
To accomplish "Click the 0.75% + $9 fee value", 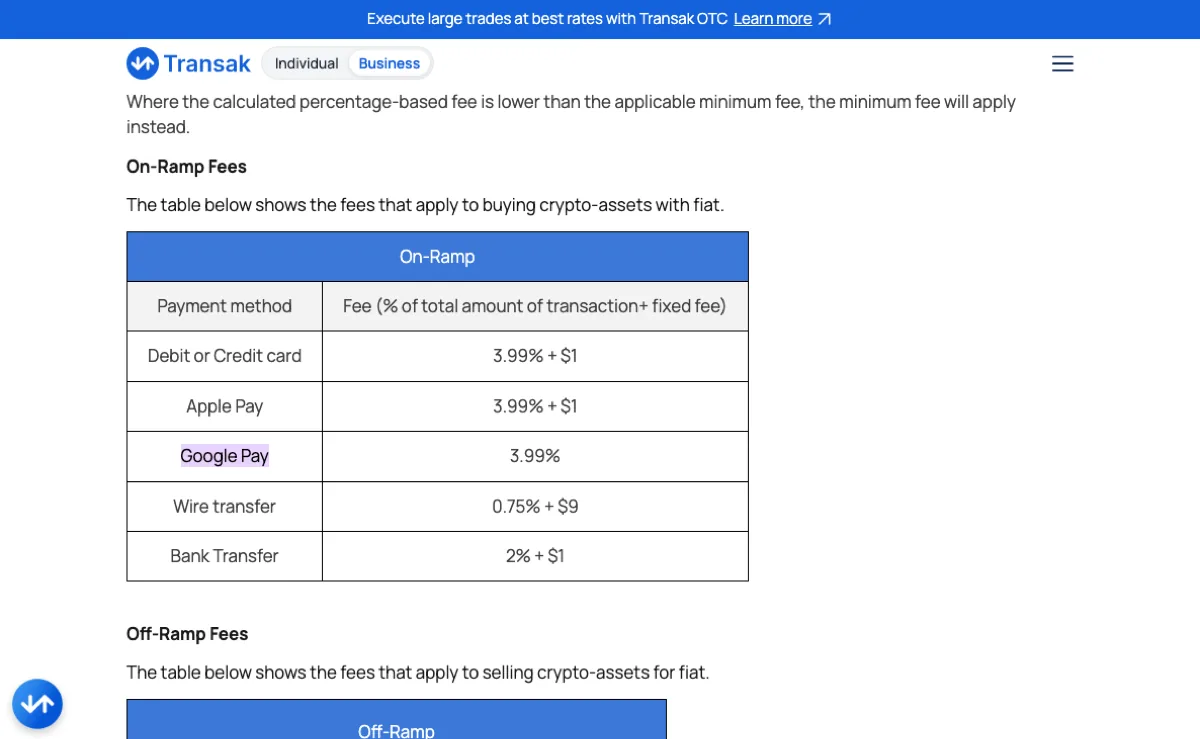I will [535, 506].
